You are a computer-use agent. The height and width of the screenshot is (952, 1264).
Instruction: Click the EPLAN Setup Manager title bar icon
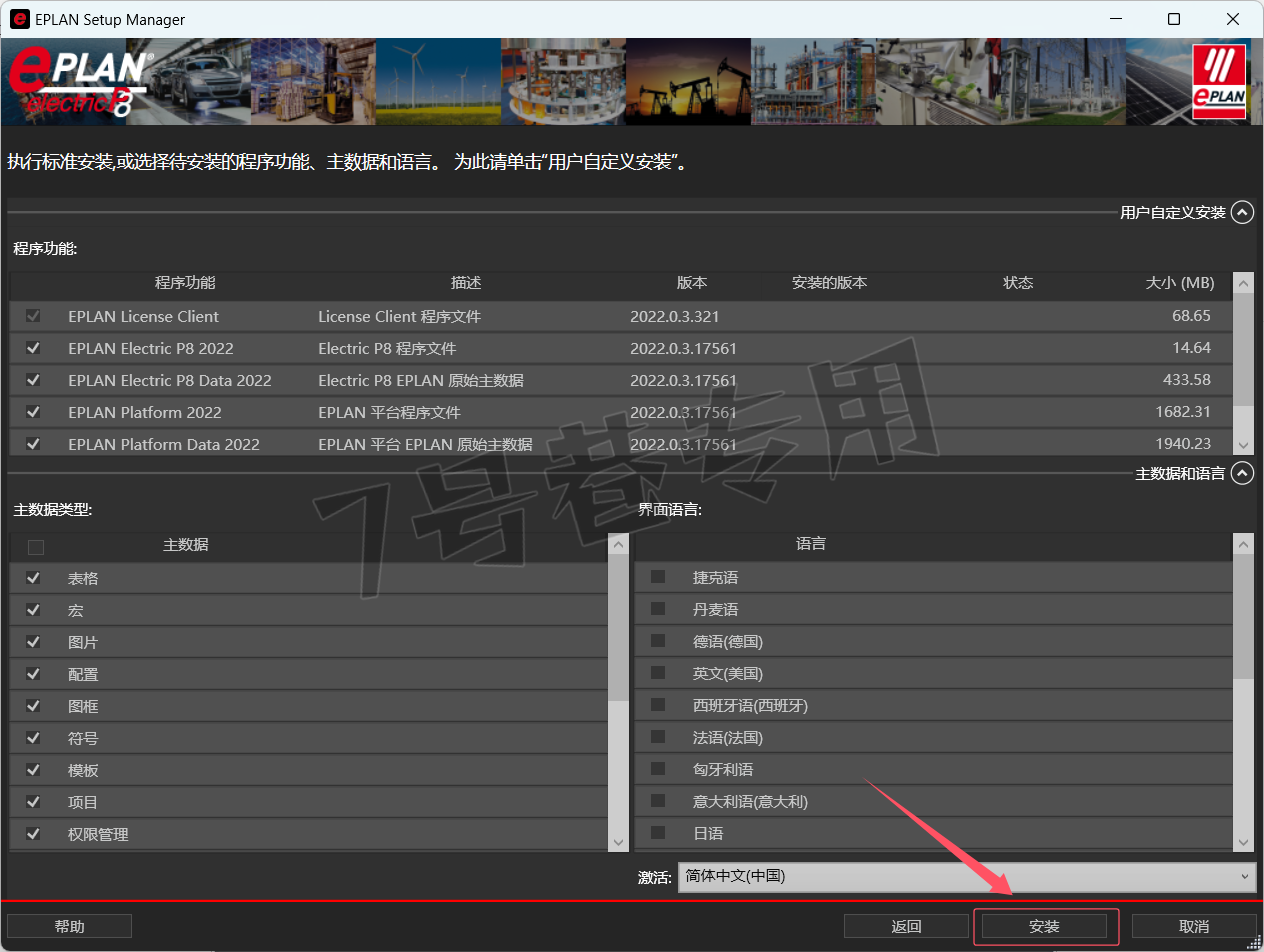click(x=19, y=19)
